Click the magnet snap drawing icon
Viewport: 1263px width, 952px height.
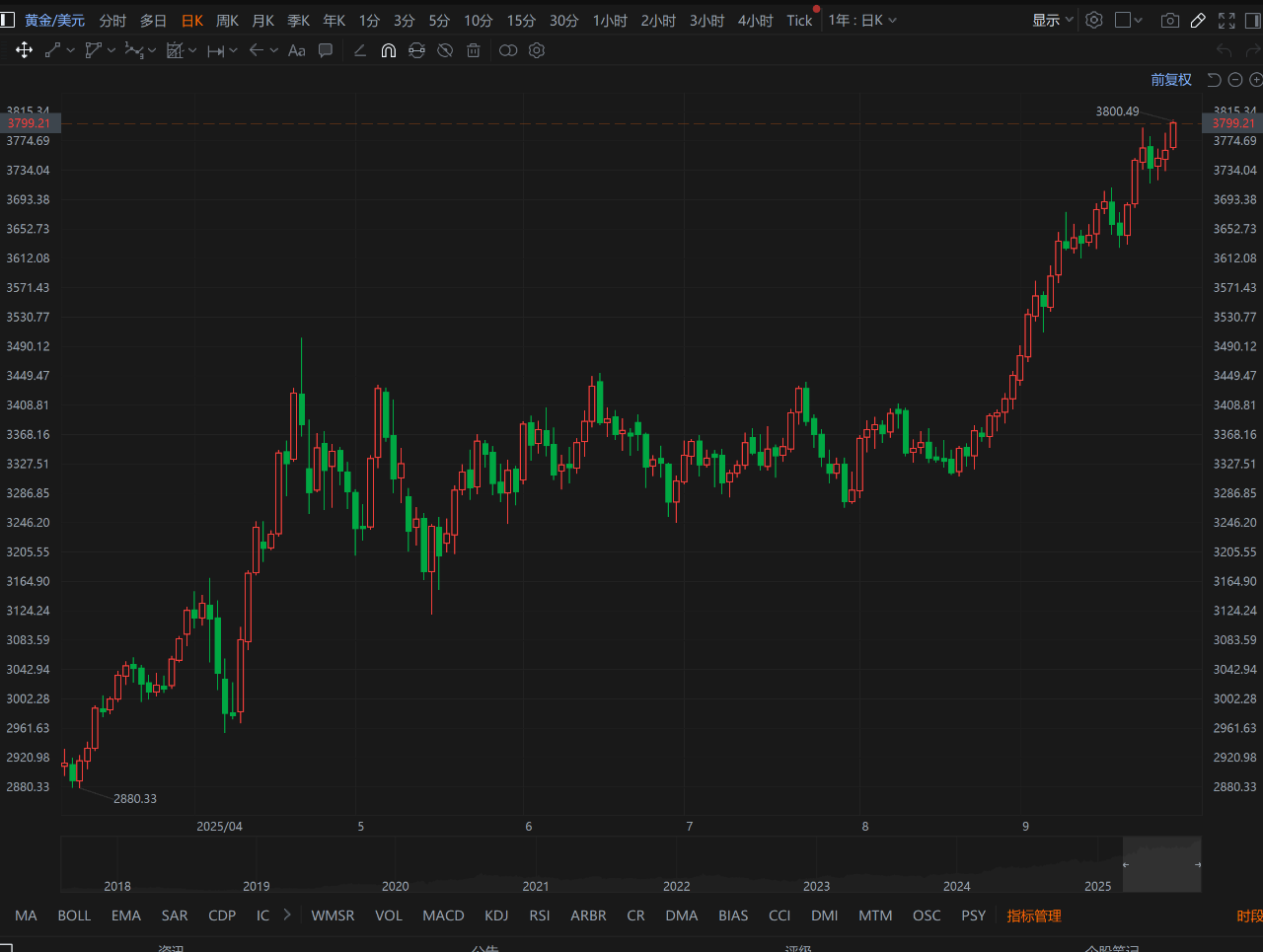(x=389, y=50)
